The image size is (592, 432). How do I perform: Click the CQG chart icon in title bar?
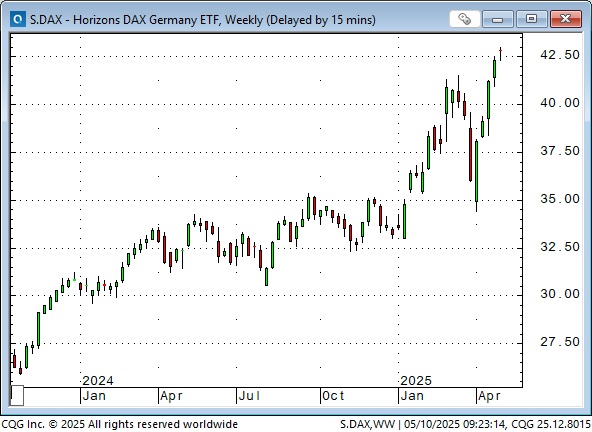point(17,19)
